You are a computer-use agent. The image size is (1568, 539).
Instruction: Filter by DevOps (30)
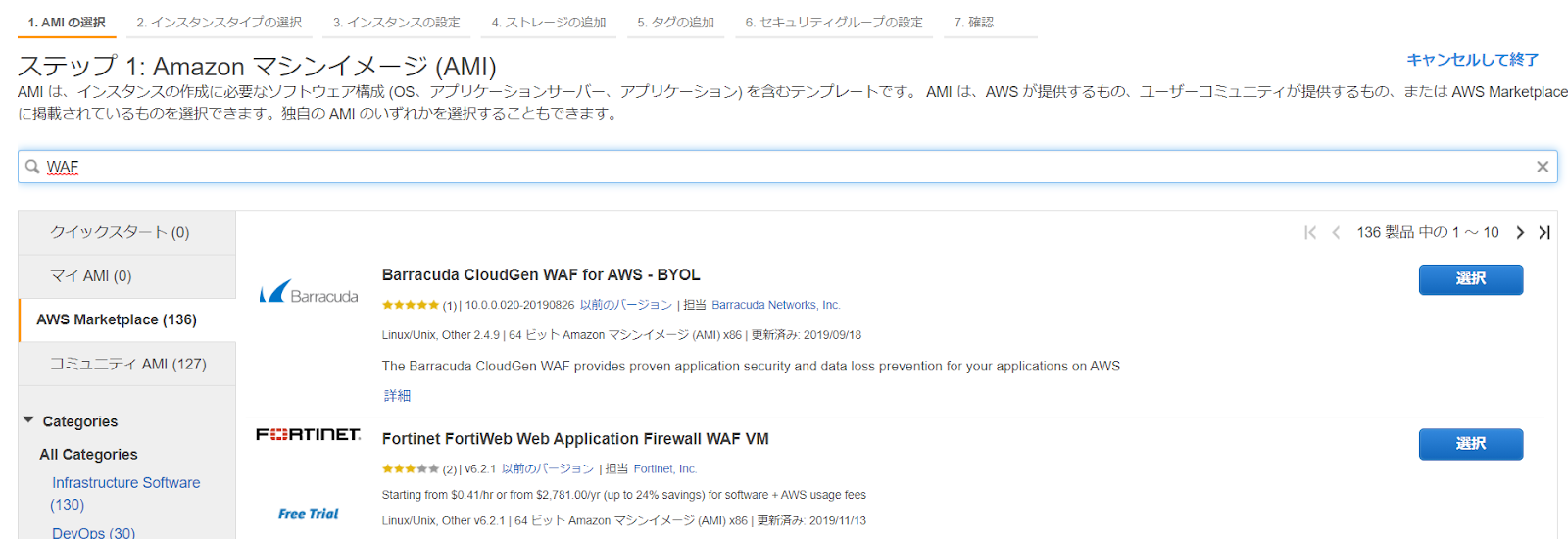click(93, 532)
